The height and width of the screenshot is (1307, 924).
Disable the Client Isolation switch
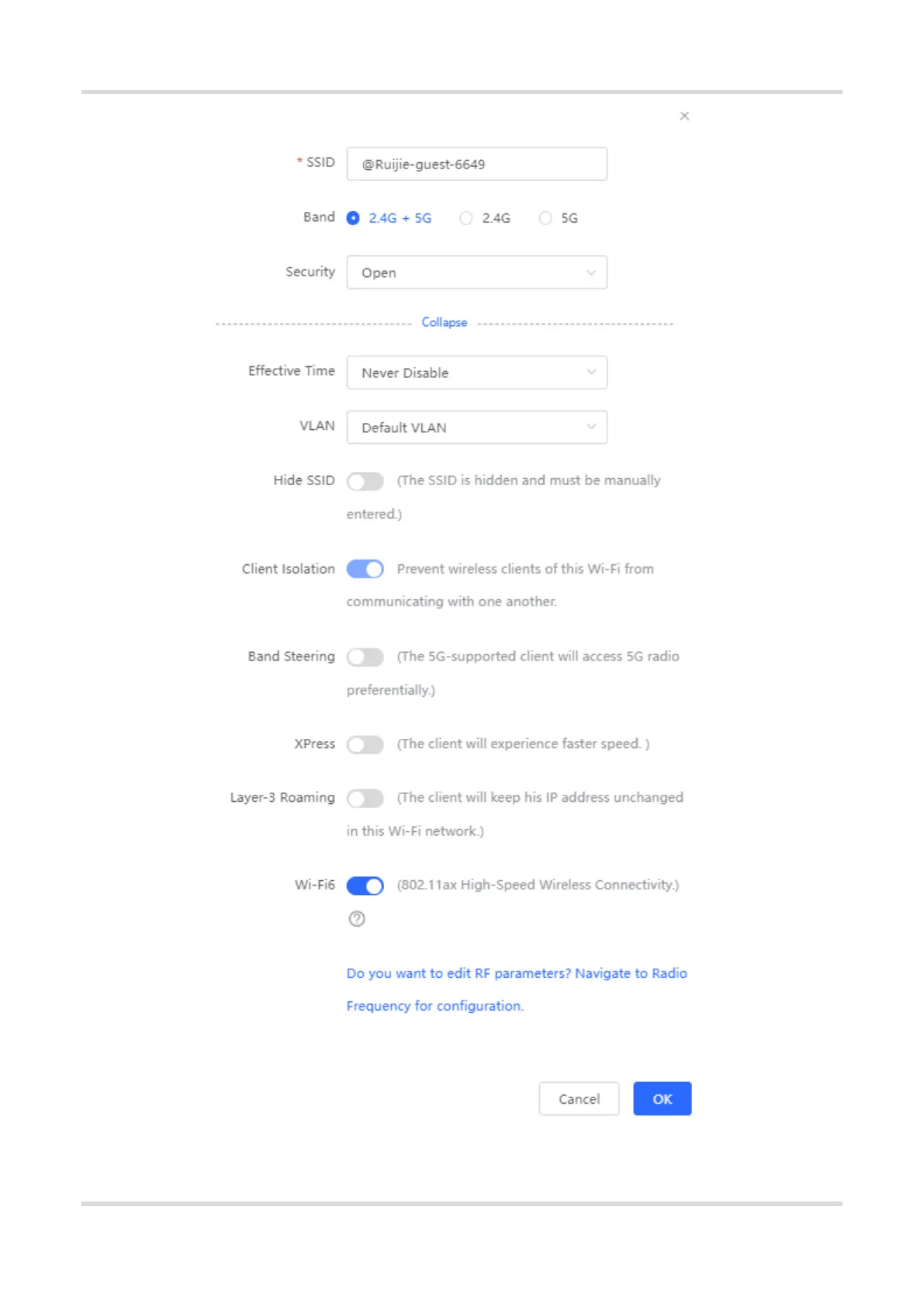365,570
